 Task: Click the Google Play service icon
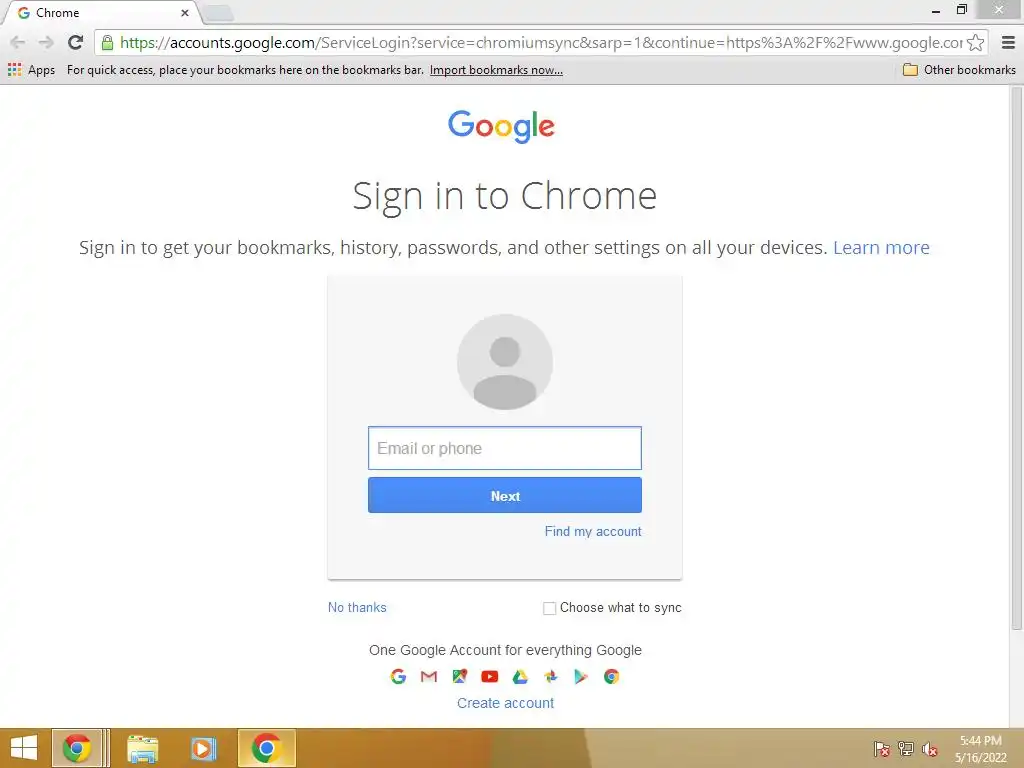point(581,677)
